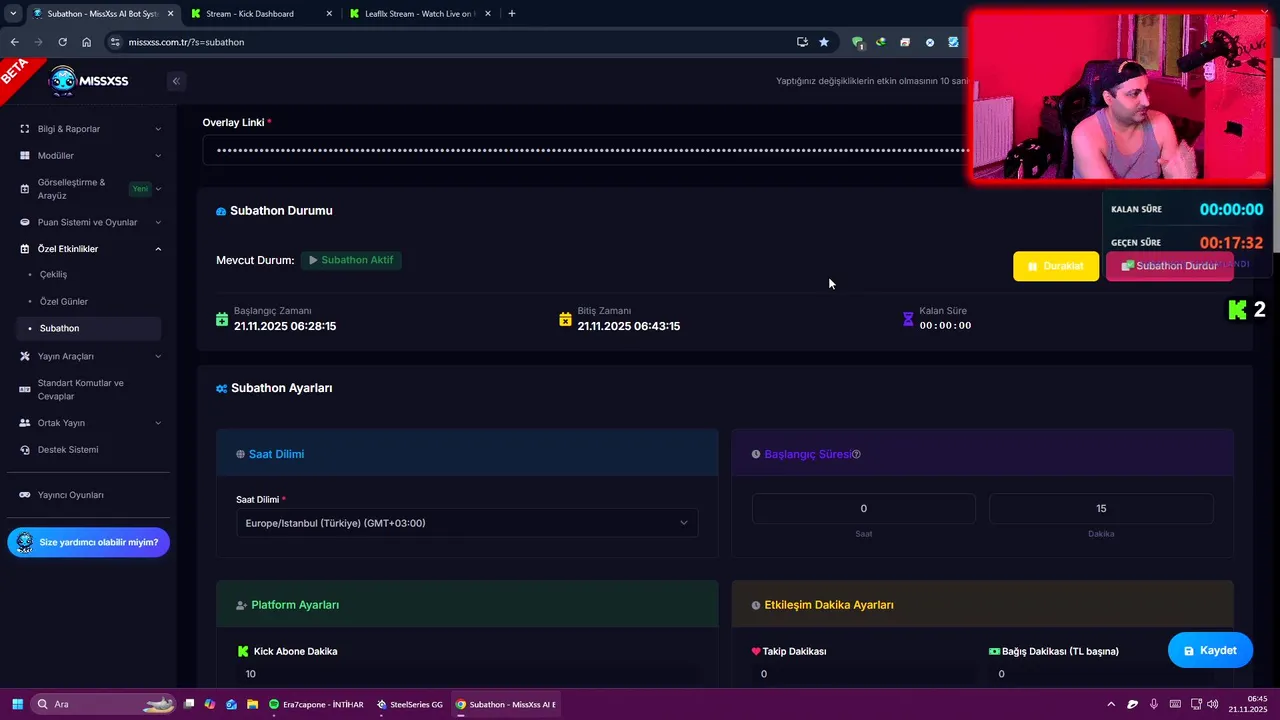Click the microphone icon in system tray
1280x720 pixels.
coord(1154,704)
